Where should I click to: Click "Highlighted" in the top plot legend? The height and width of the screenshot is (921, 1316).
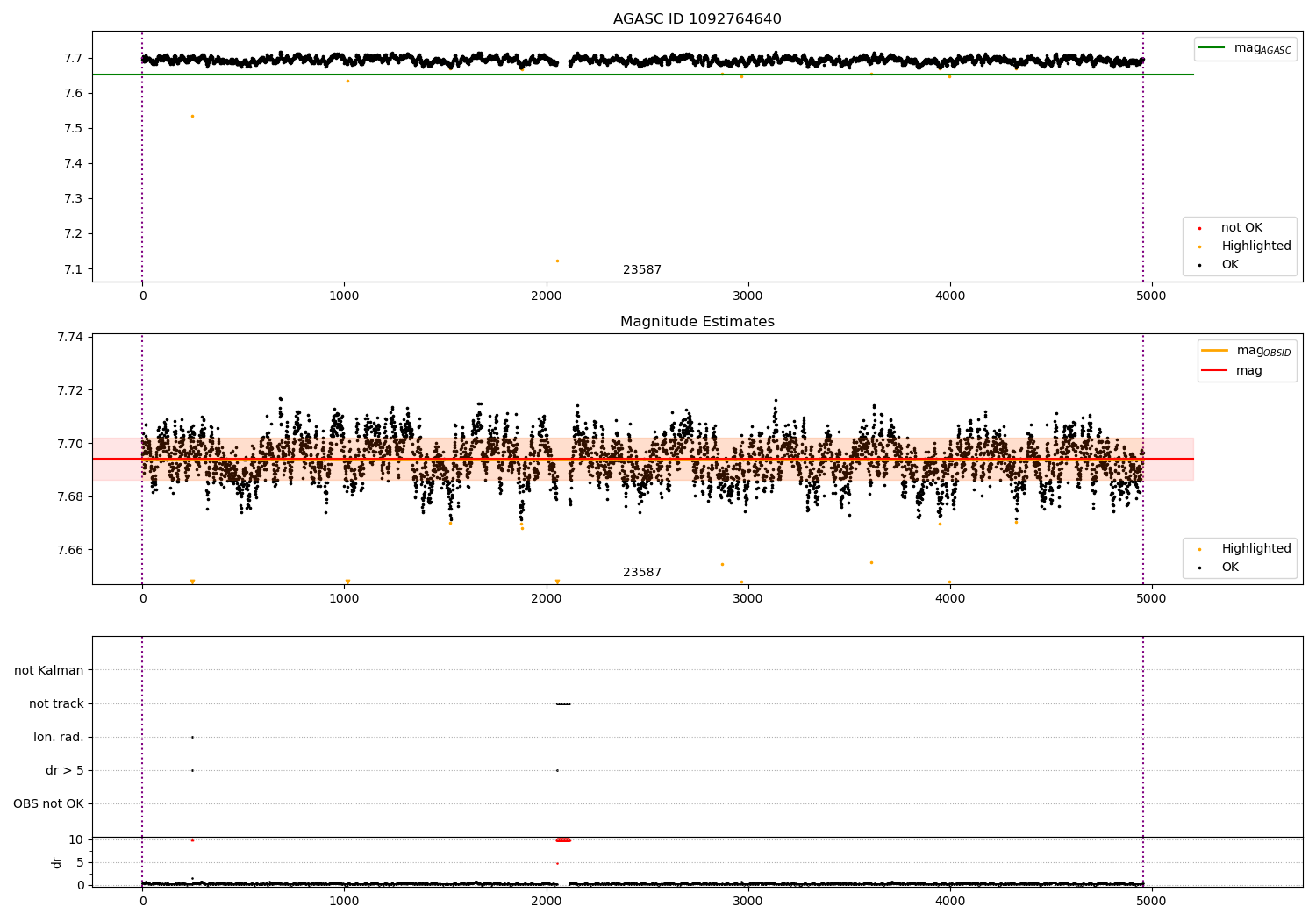click(1256, 246)
